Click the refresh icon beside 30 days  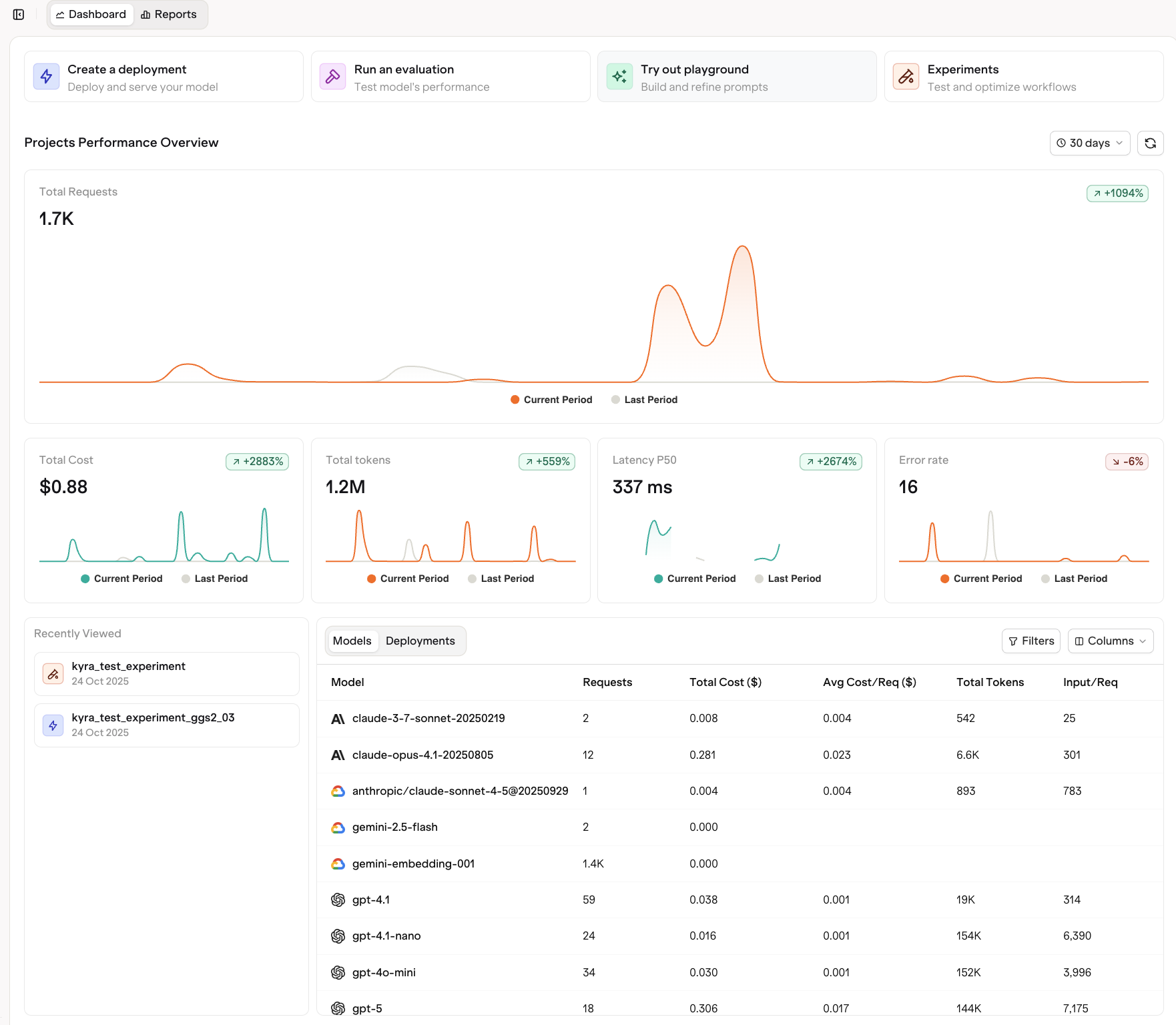coord(1150,143)
